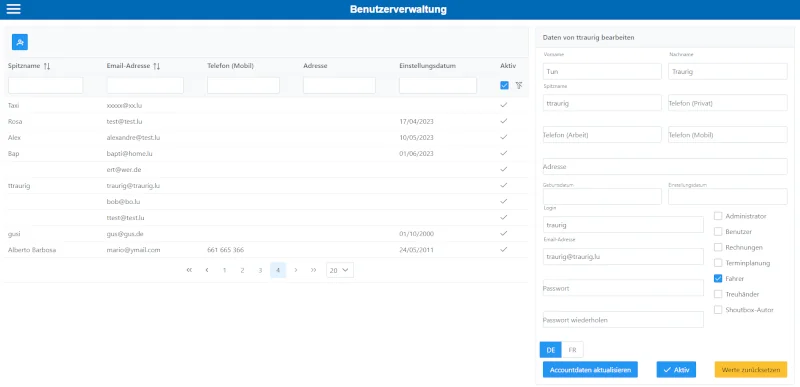Select the Alberto Barbosa row

[x=266, y=250]
